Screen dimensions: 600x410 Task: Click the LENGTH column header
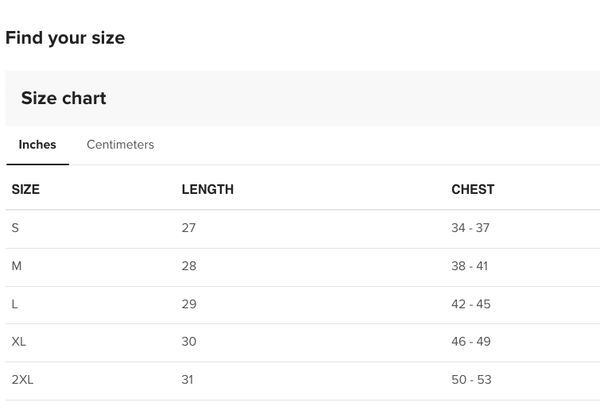point(207,189)
